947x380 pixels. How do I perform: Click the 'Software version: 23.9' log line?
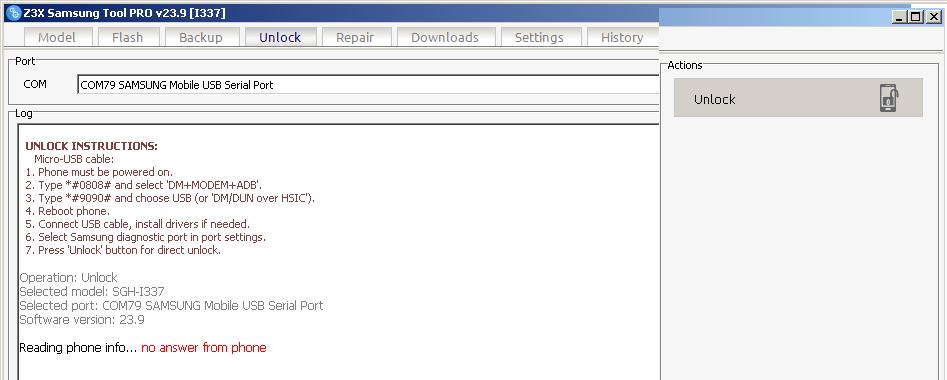82,320
